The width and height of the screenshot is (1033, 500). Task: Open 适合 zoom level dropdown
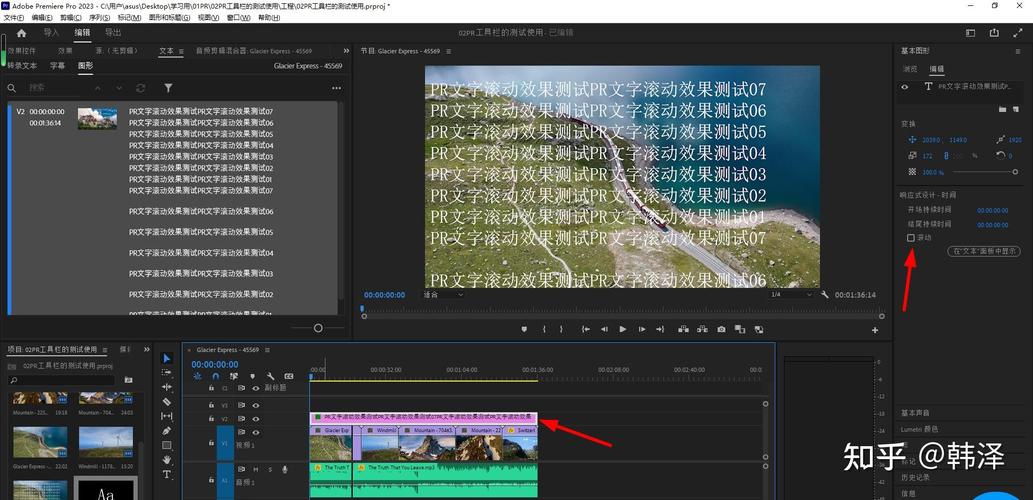click(443, 294)
